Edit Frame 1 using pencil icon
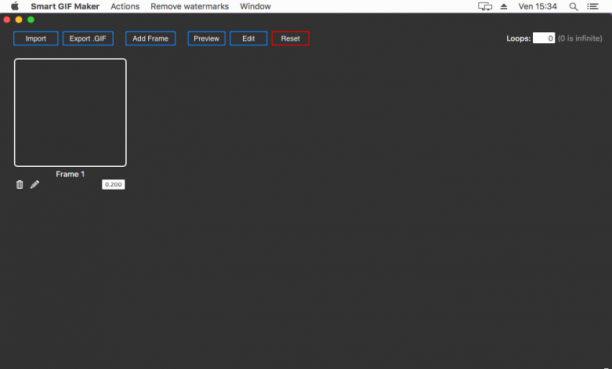The image size is (612, 369). [35, 184]
